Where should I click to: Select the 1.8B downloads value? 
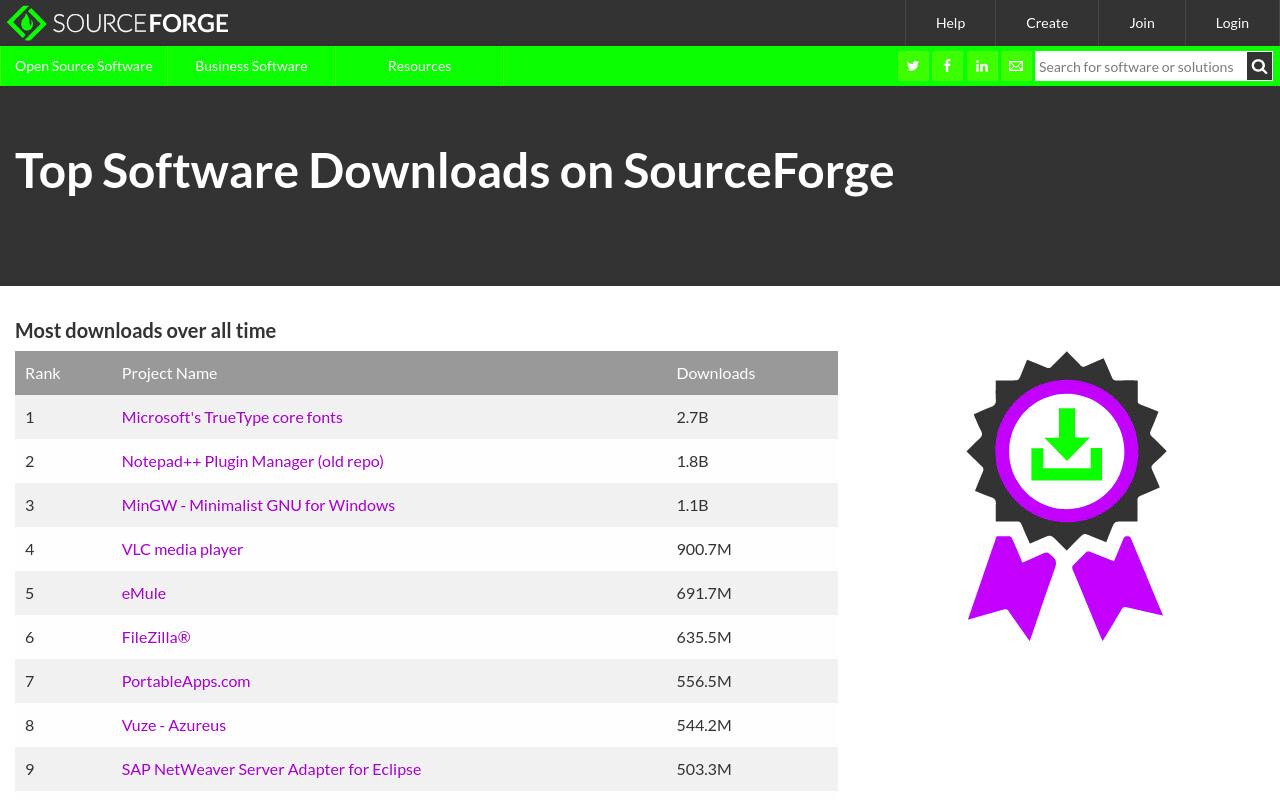click(692, 461)
